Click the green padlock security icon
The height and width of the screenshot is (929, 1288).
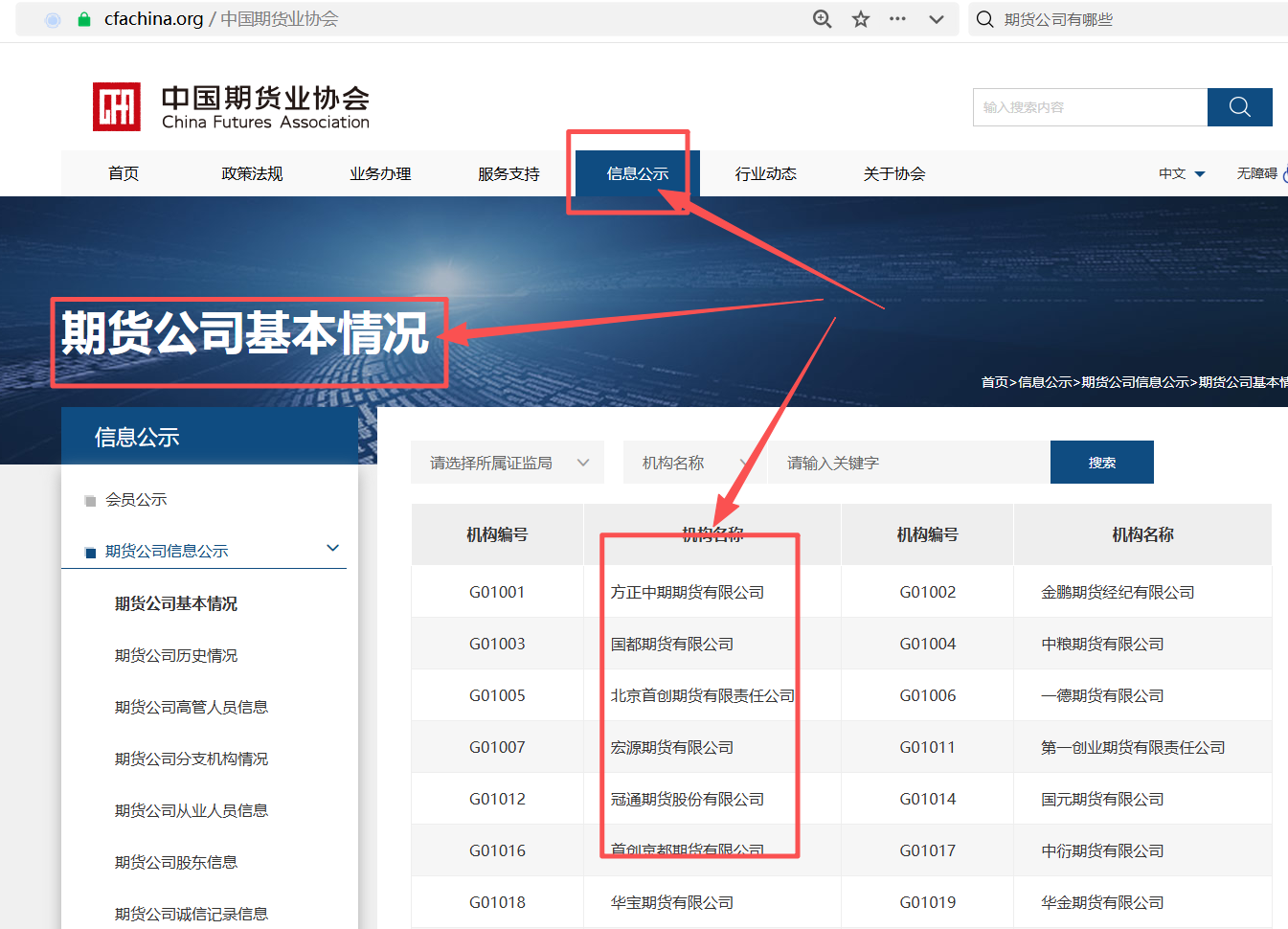84,19
